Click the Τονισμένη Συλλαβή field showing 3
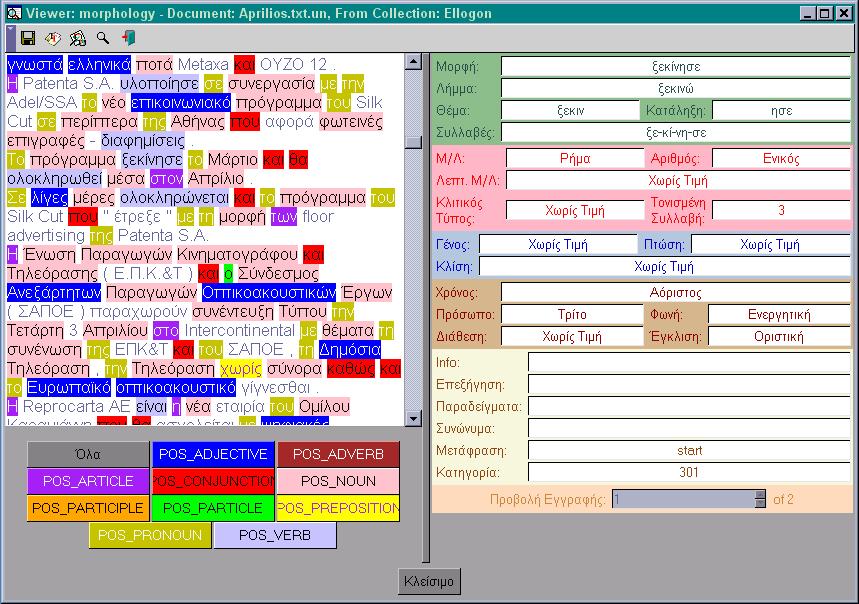 point(781,210)
